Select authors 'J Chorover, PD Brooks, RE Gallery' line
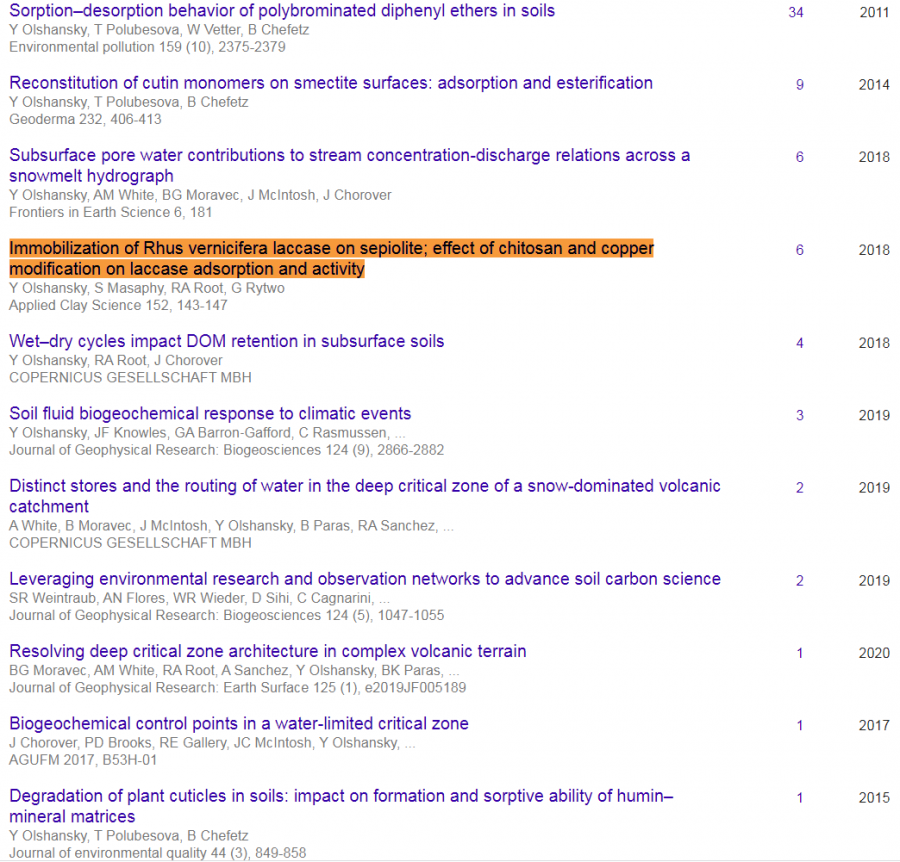This screenshot has width=900, height=862. point(212,743)
